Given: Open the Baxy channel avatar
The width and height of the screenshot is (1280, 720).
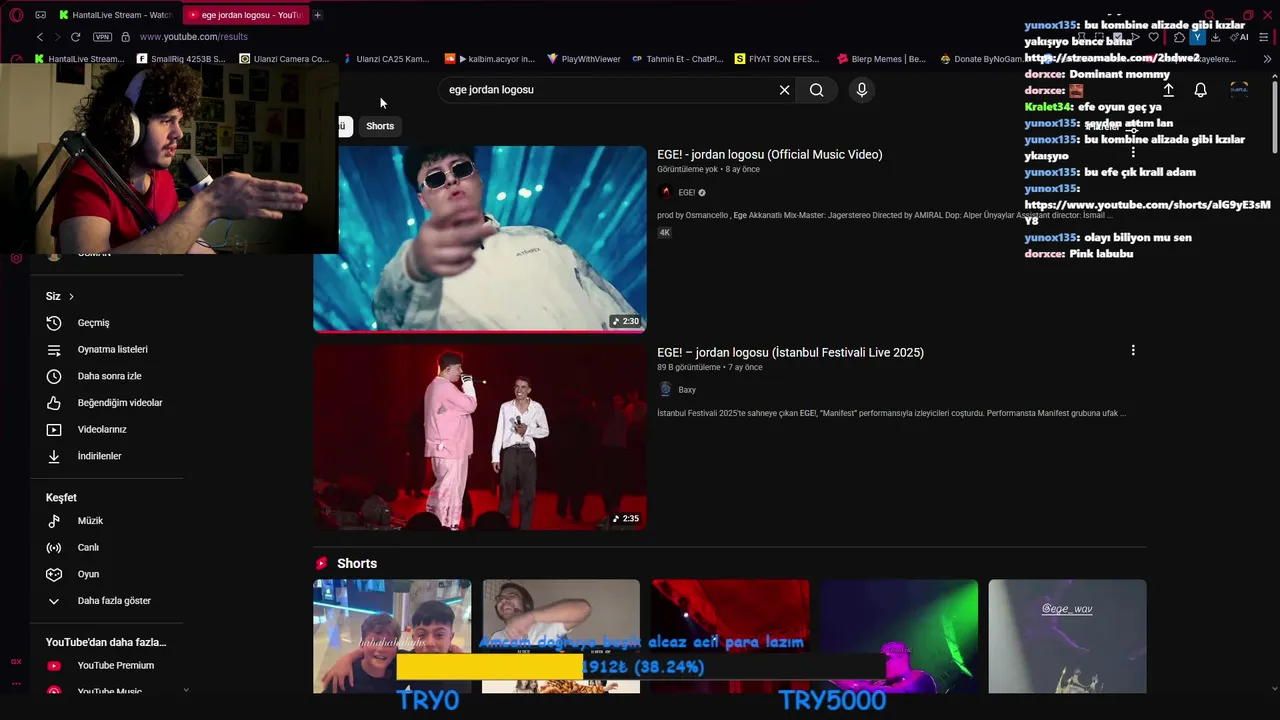Looking at the screenshot, I should [x=666, y=390].
